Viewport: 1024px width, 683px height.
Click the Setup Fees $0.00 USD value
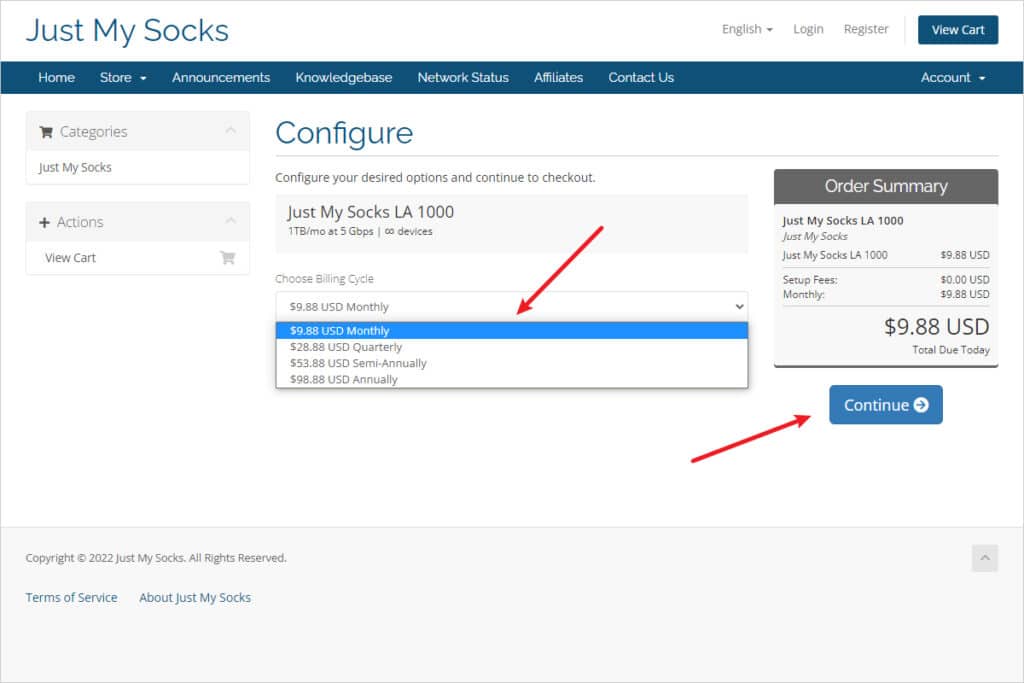point(965,279)
